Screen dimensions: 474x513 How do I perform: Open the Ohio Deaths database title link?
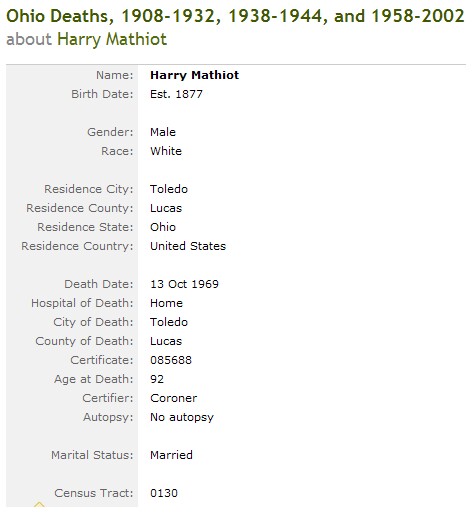tap(235, 16)
